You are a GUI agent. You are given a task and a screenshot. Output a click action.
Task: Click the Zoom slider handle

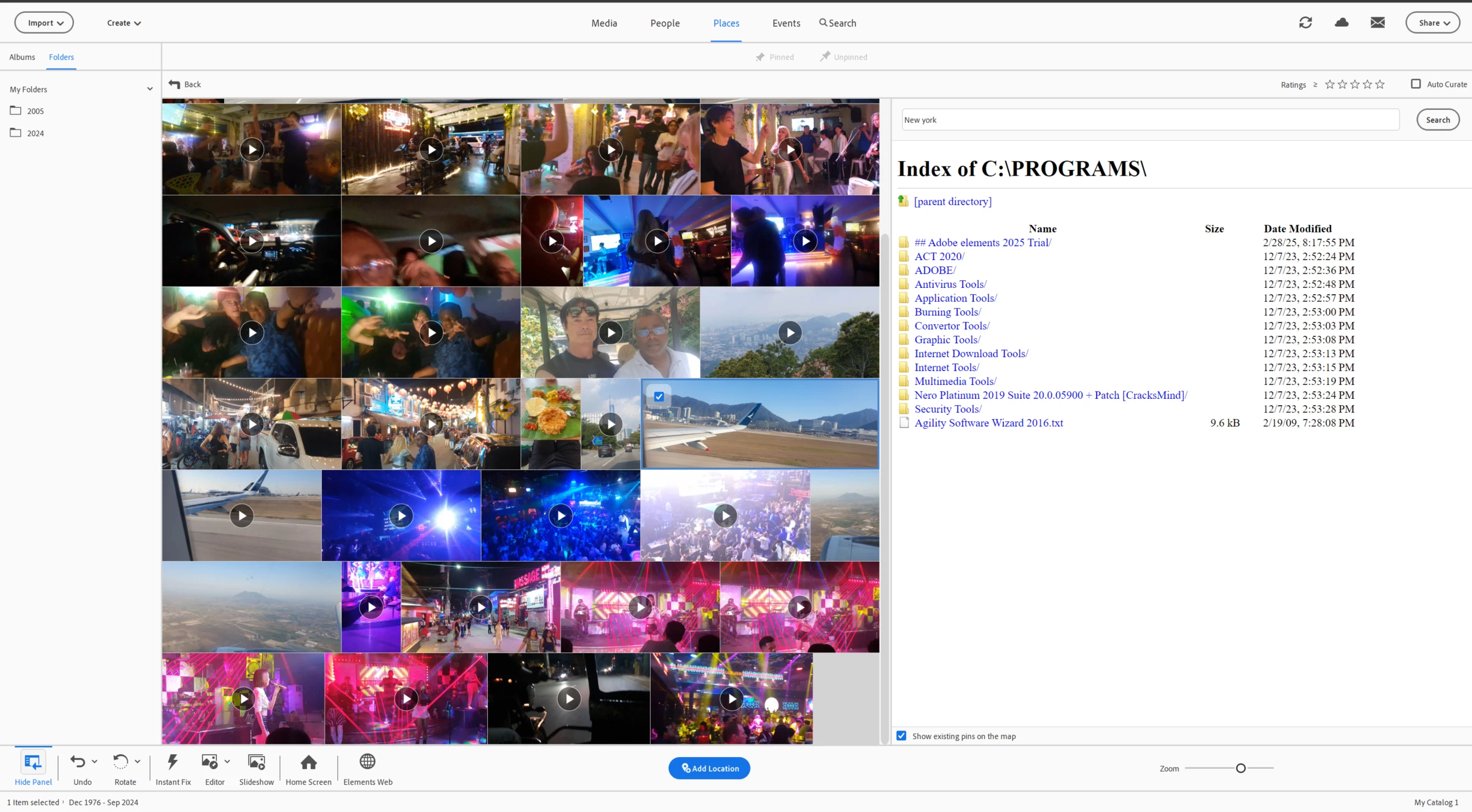(x=1240, y=768)
